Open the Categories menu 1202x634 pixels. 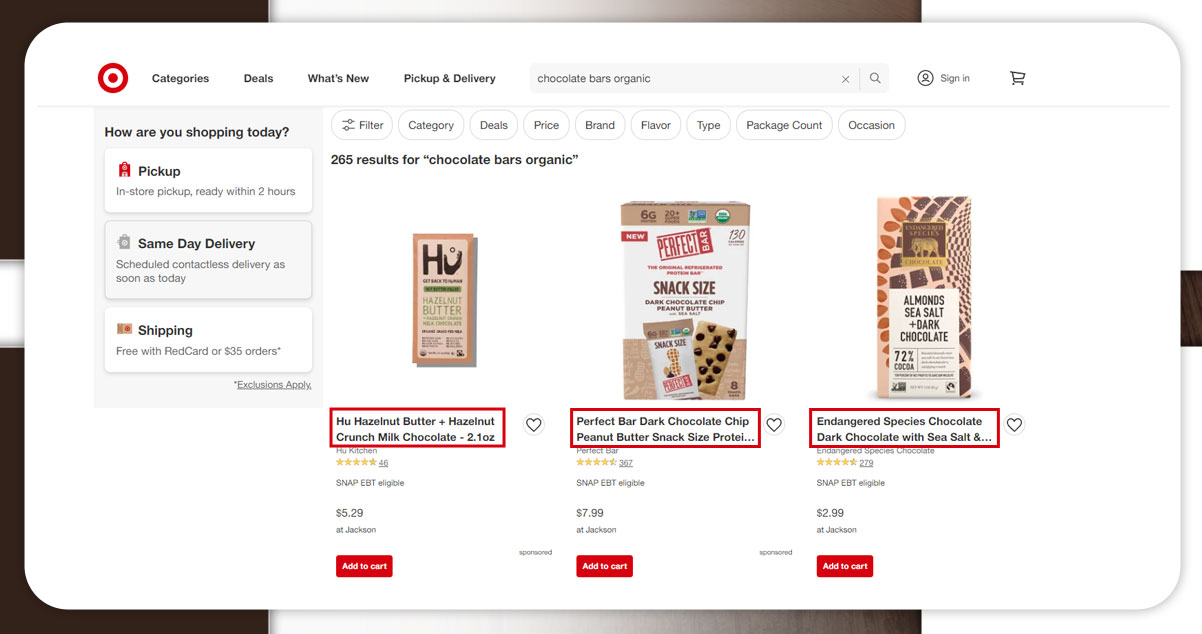click(180, 78)
